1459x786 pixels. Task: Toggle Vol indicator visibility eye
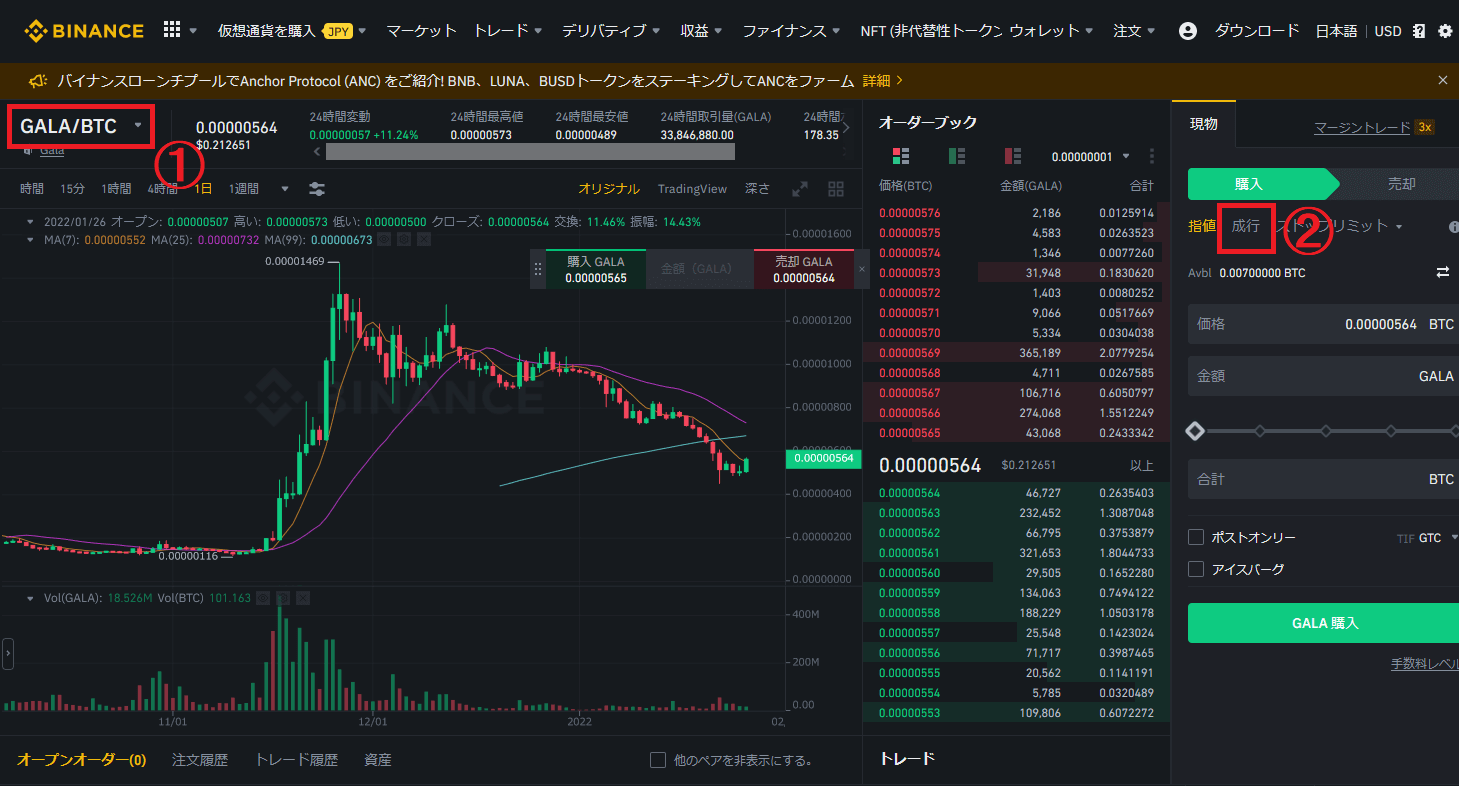tap(263, 598)
